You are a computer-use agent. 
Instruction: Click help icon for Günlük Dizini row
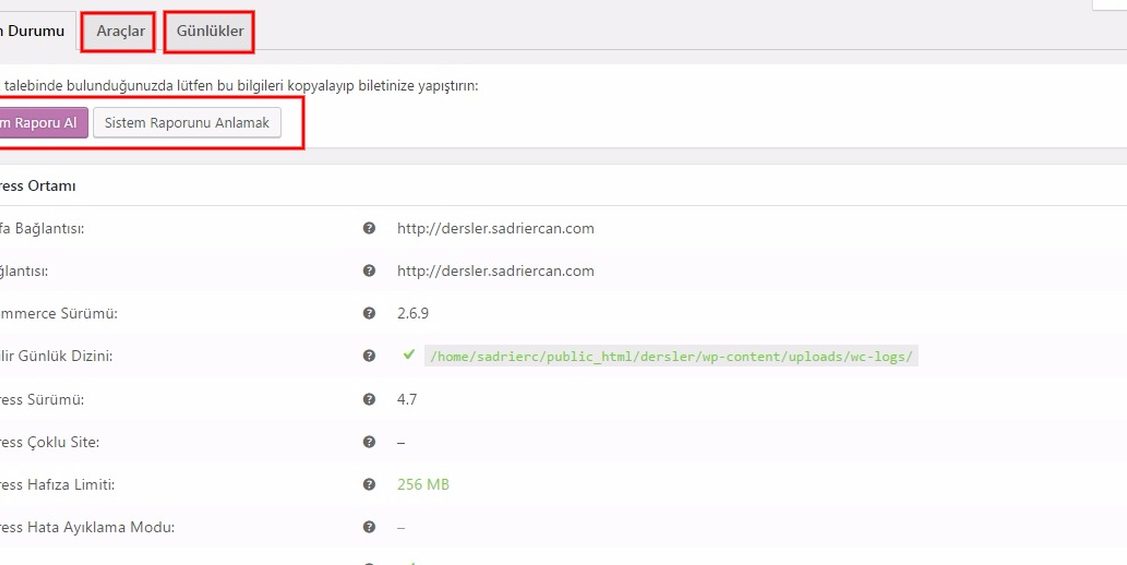point(369,356)
